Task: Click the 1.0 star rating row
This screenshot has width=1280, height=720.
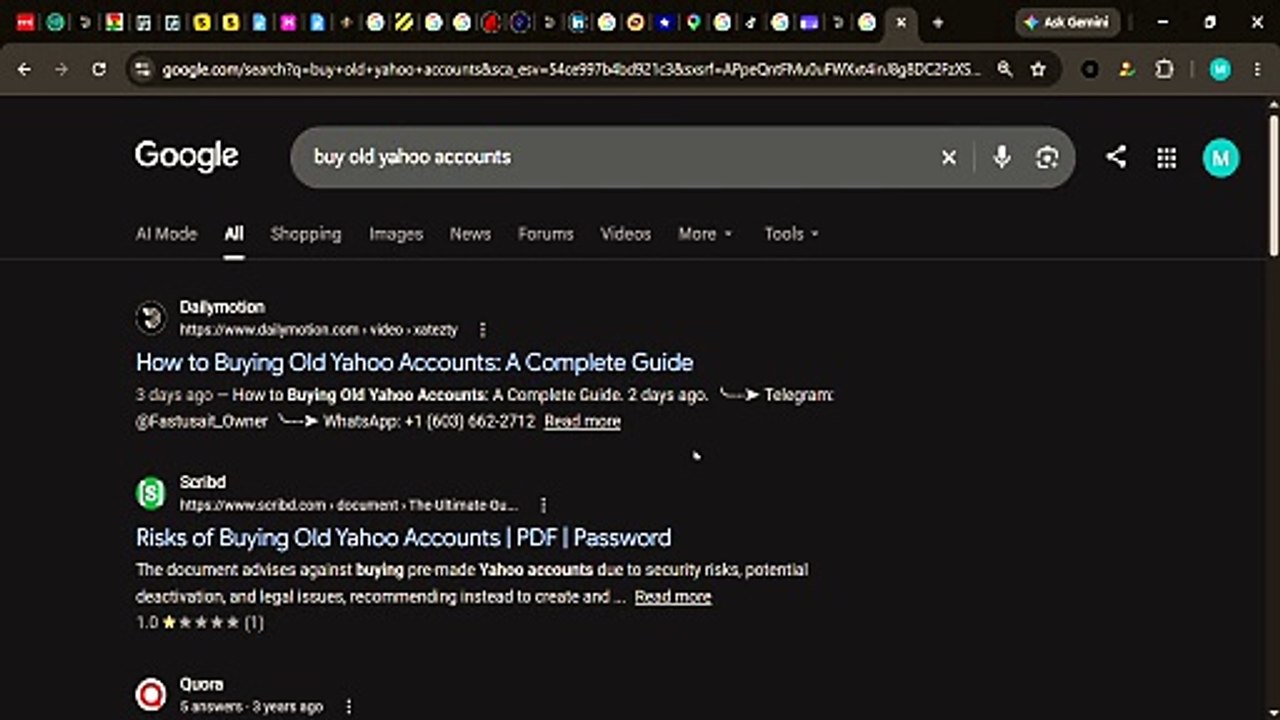Action: [x=200, y=622]
